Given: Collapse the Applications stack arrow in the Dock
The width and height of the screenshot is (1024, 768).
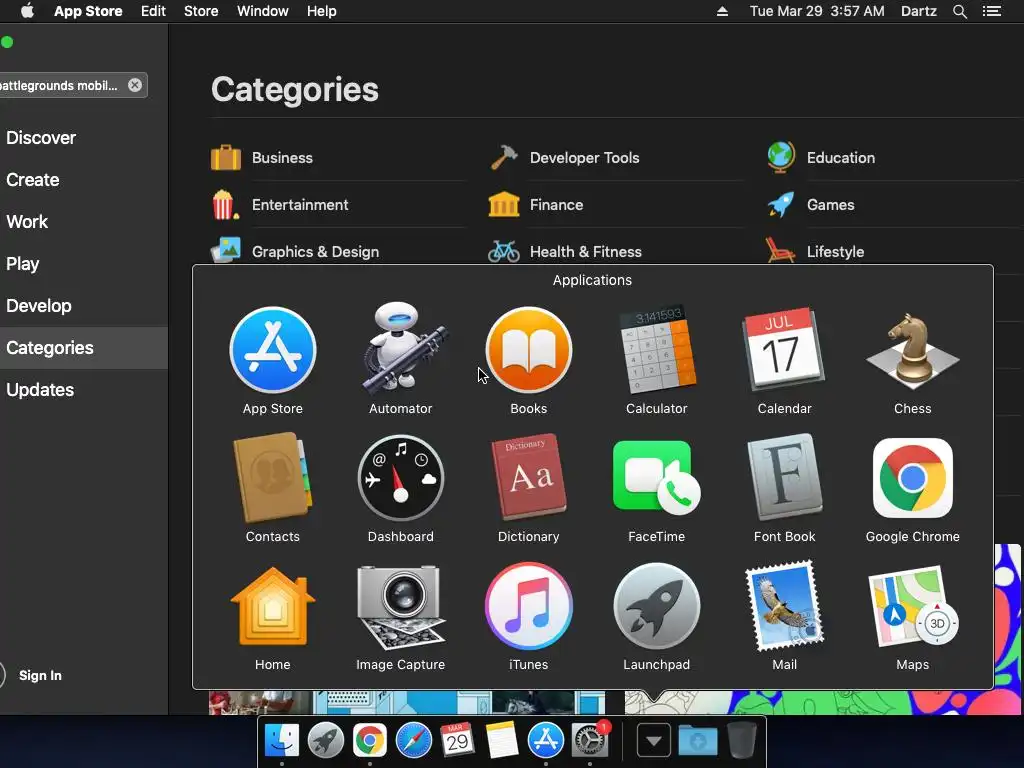Looking at the screenshot, I should pos(654,741).
